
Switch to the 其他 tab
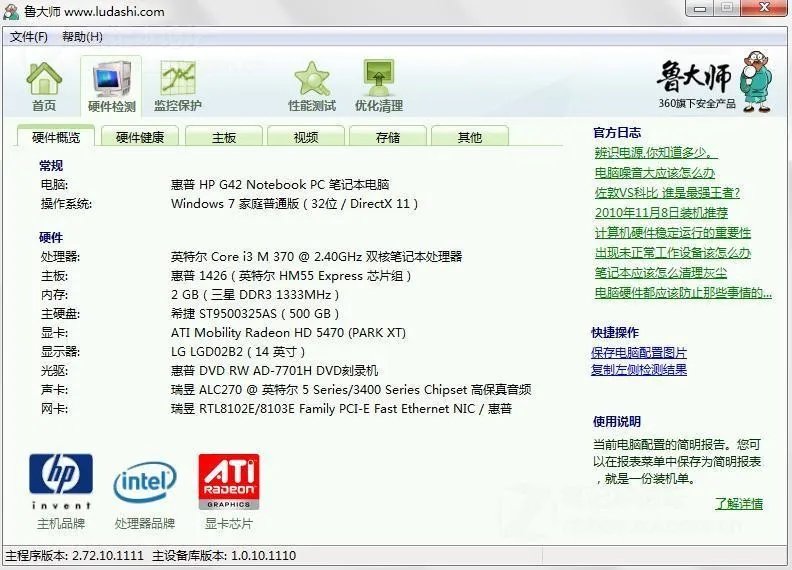pos(470,137)
